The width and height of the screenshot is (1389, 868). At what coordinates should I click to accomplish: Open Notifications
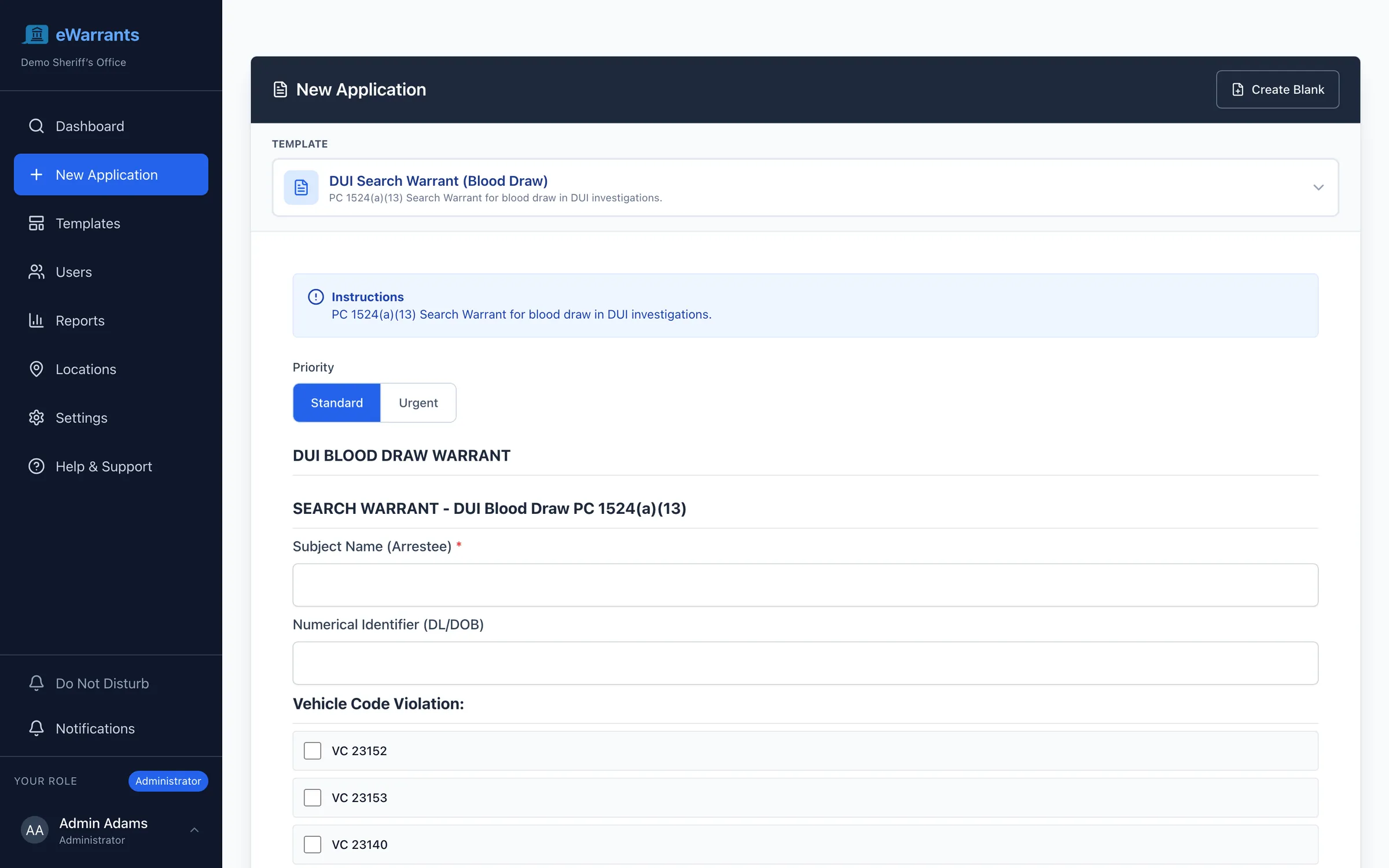tap(111, 728)
